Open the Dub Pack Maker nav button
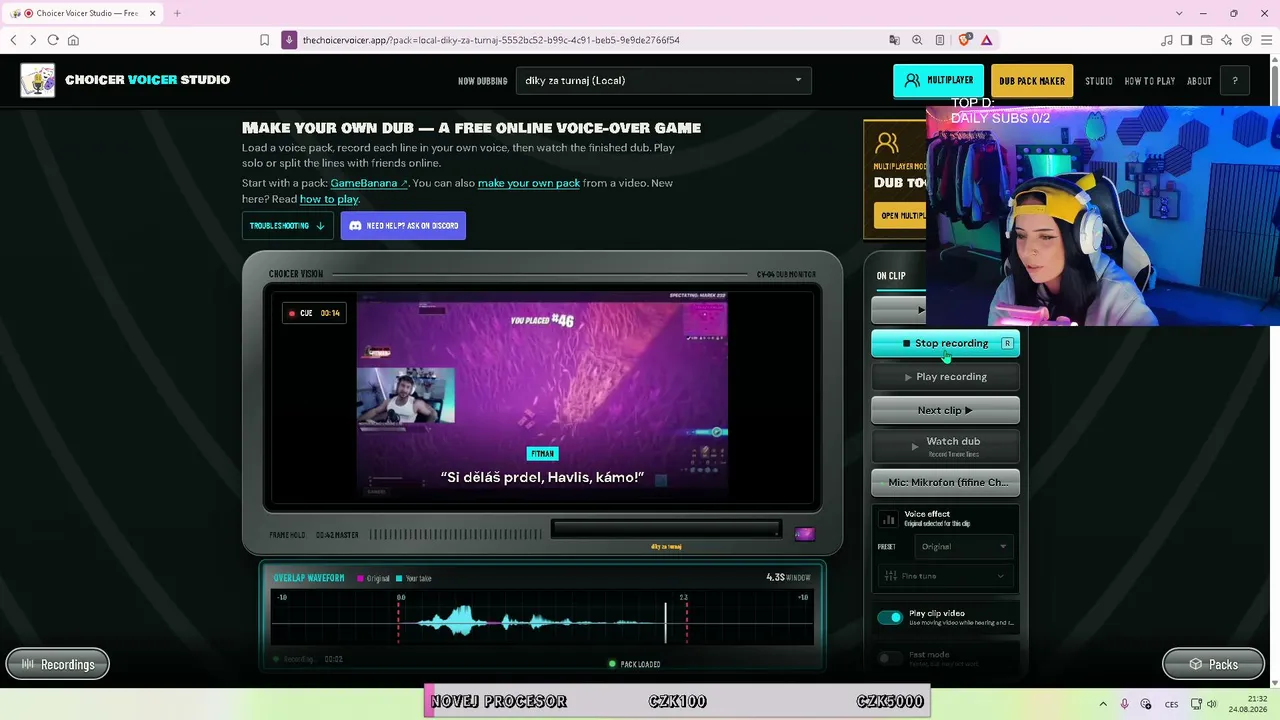This screenshot has width=1280, height=720. (1032, 81)
